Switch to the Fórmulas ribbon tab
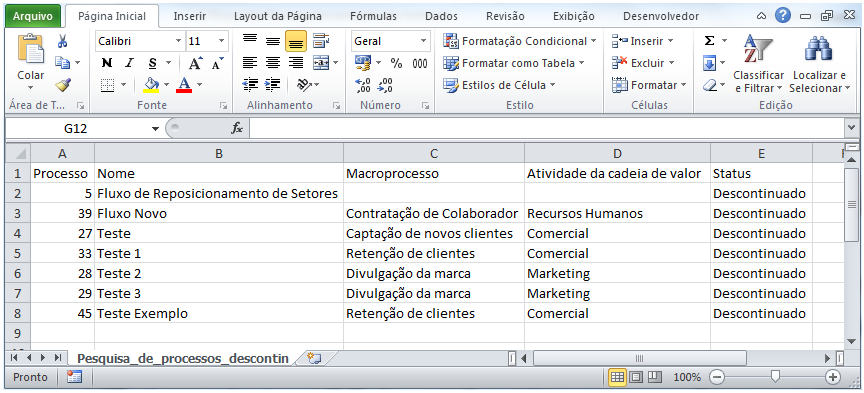 coord(373,16)
